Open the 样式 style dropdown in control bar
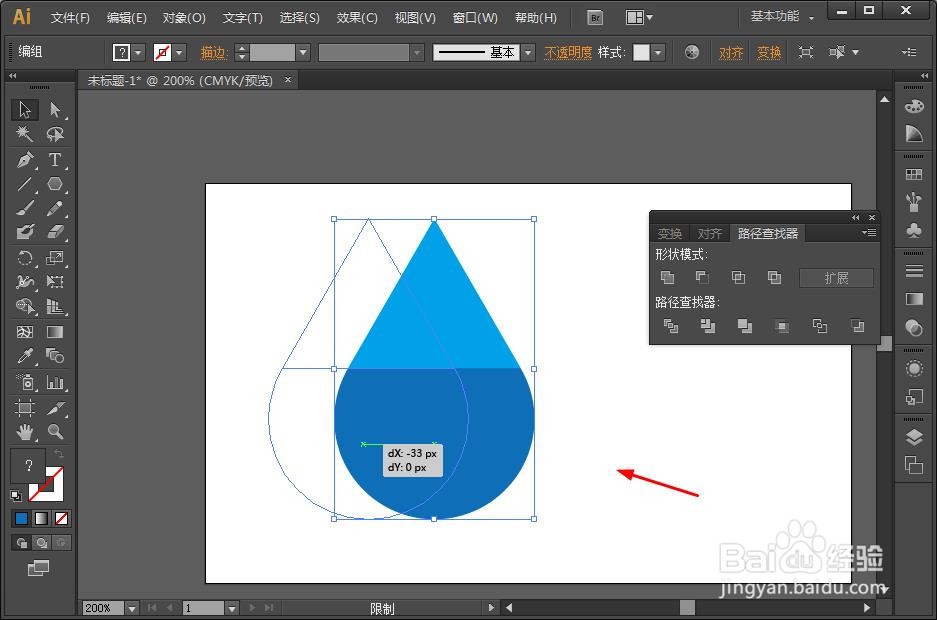937x620 pixels. tap(657, 52)
